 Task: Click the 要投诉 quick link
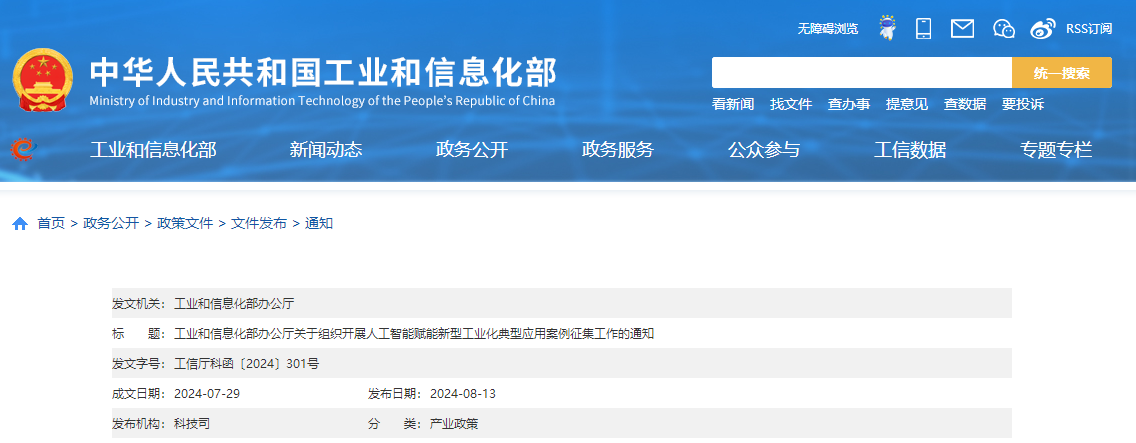tap(1023, 104)
